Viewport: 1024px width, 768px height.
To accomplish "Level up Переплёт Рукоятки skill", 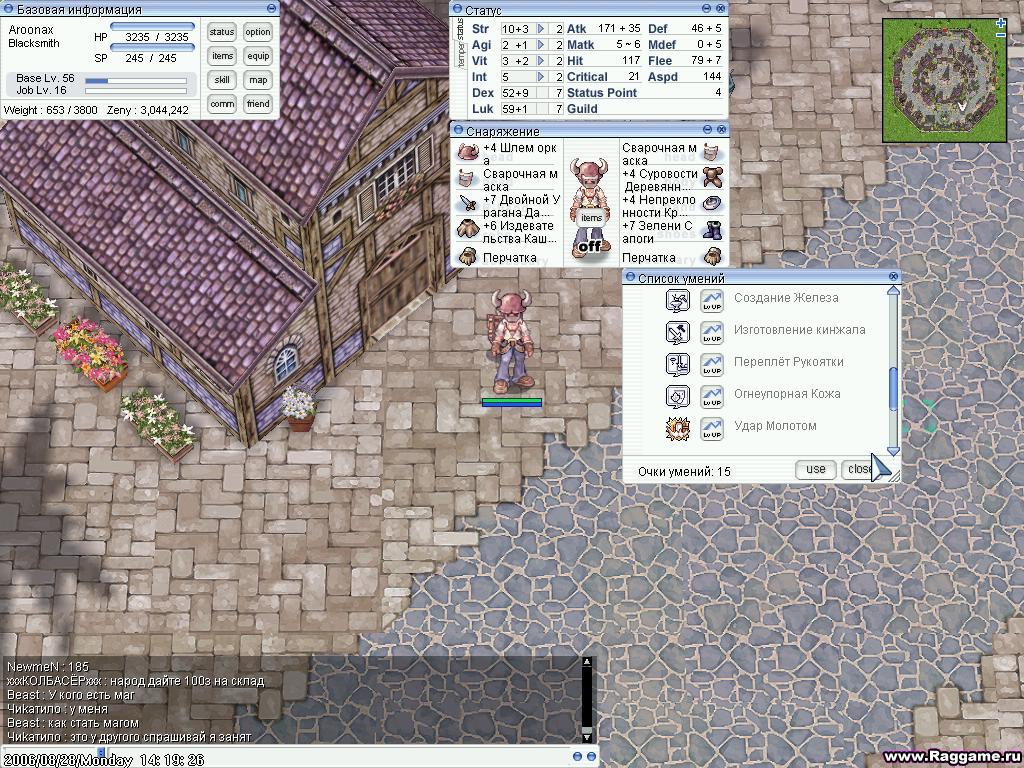I will tap(712, 365).
